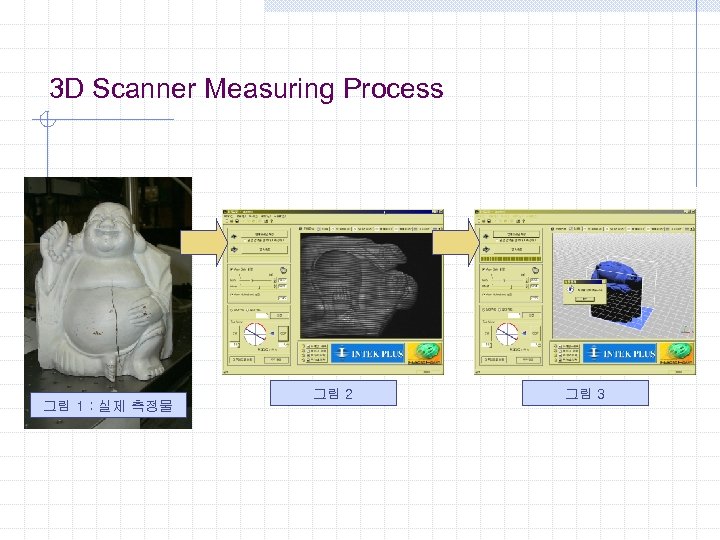Click the '그림 3' caption box
This screenshot has width=720, height=540.
pos(585,393)
